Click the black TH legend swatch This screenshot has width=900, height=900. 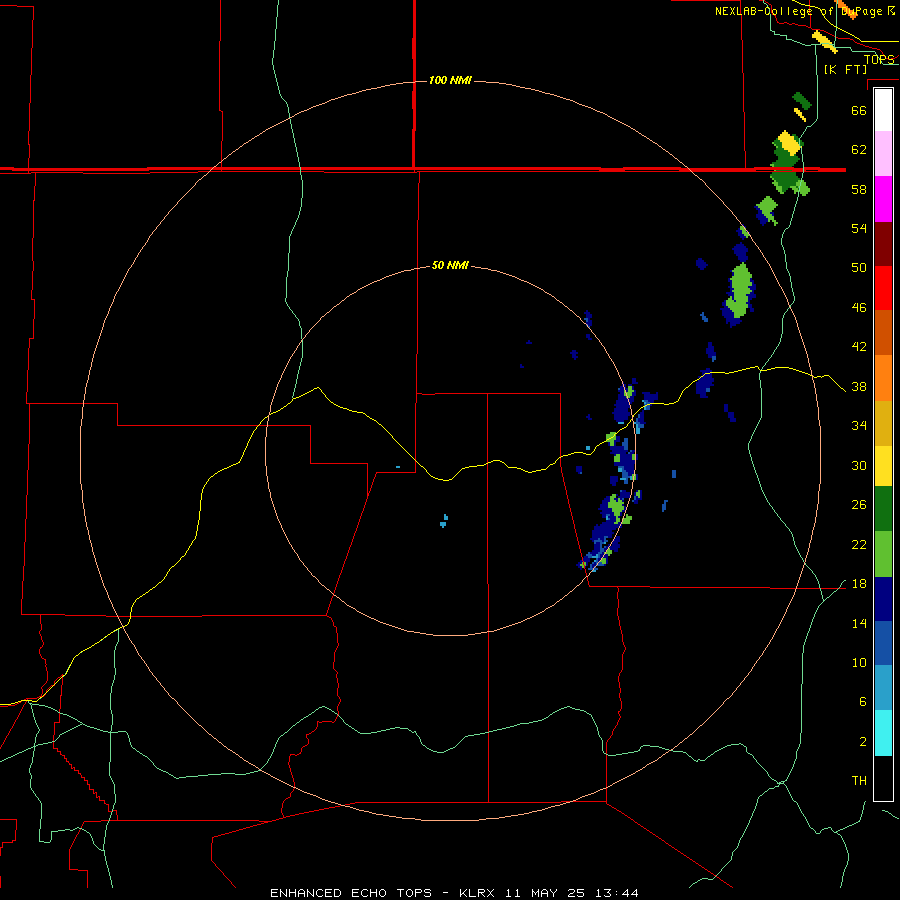pyautogui.click(x=883, y=777)
